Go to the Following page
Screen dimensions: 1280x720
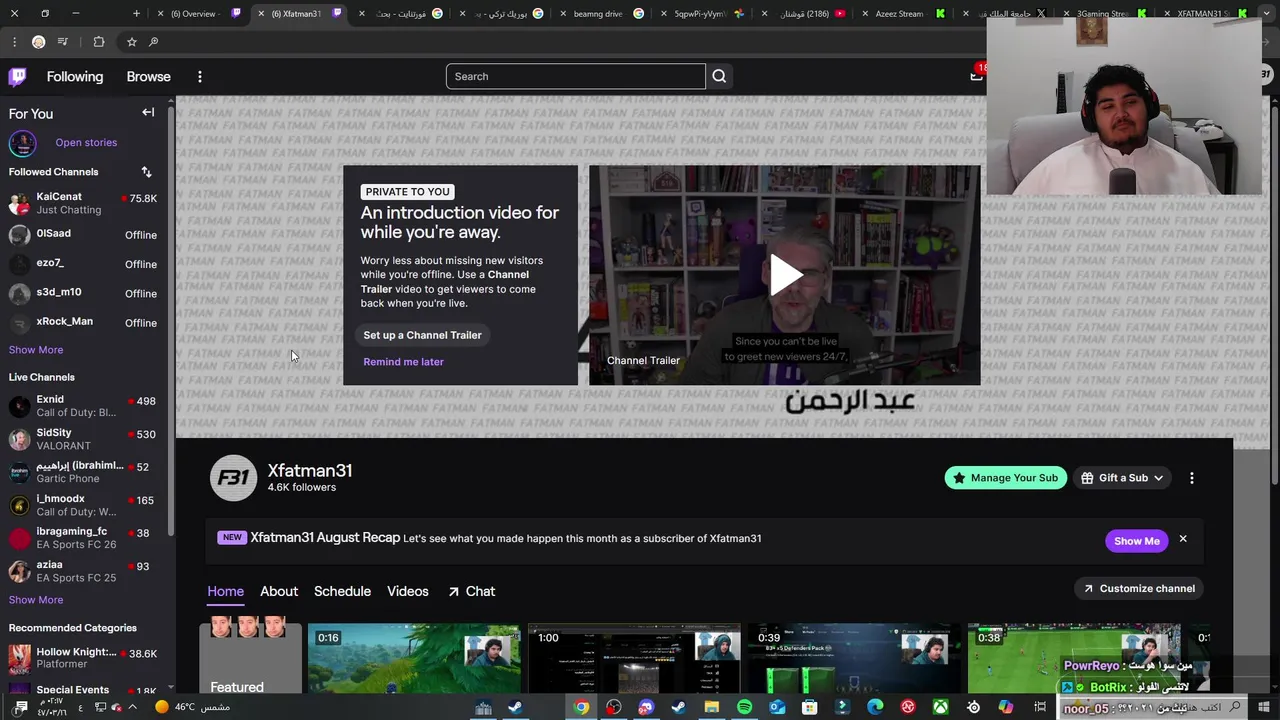coord(75,77)
